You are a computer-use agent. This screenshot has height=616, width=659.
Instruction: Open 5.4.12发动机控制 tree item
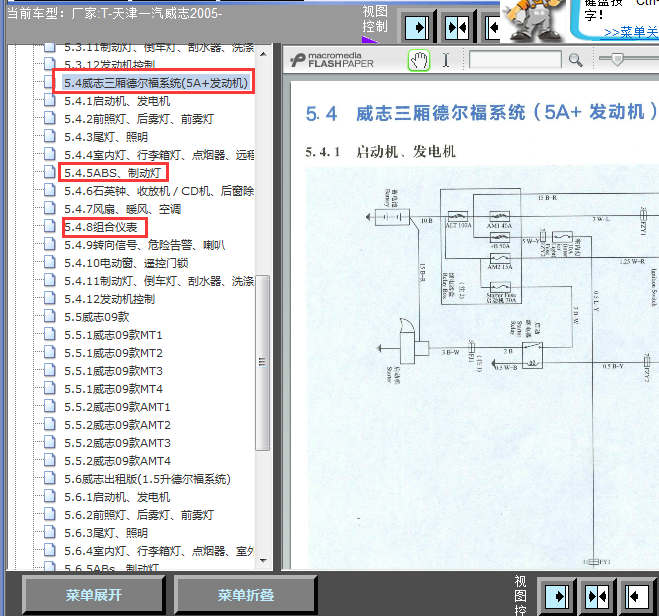point(109,299)
